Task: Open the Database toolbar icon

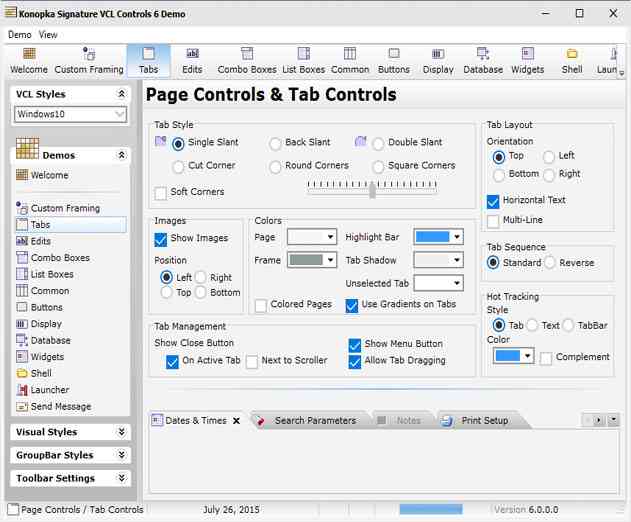Action: 483,61
